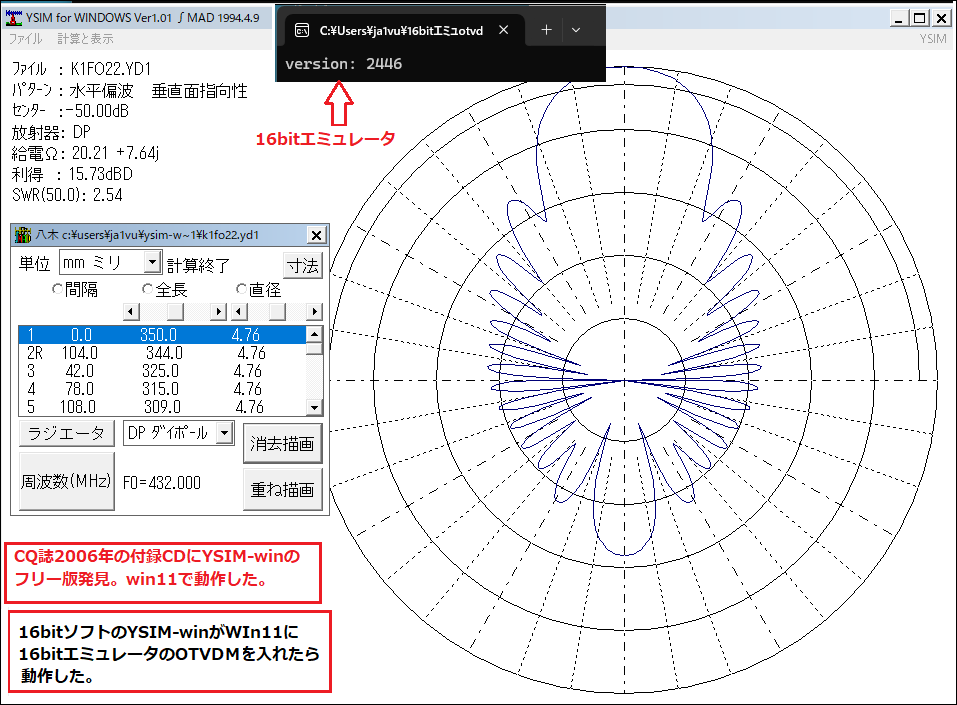Open a new terminal tab with plus
This screenshot has height=705, width=957.
[546, 30]
